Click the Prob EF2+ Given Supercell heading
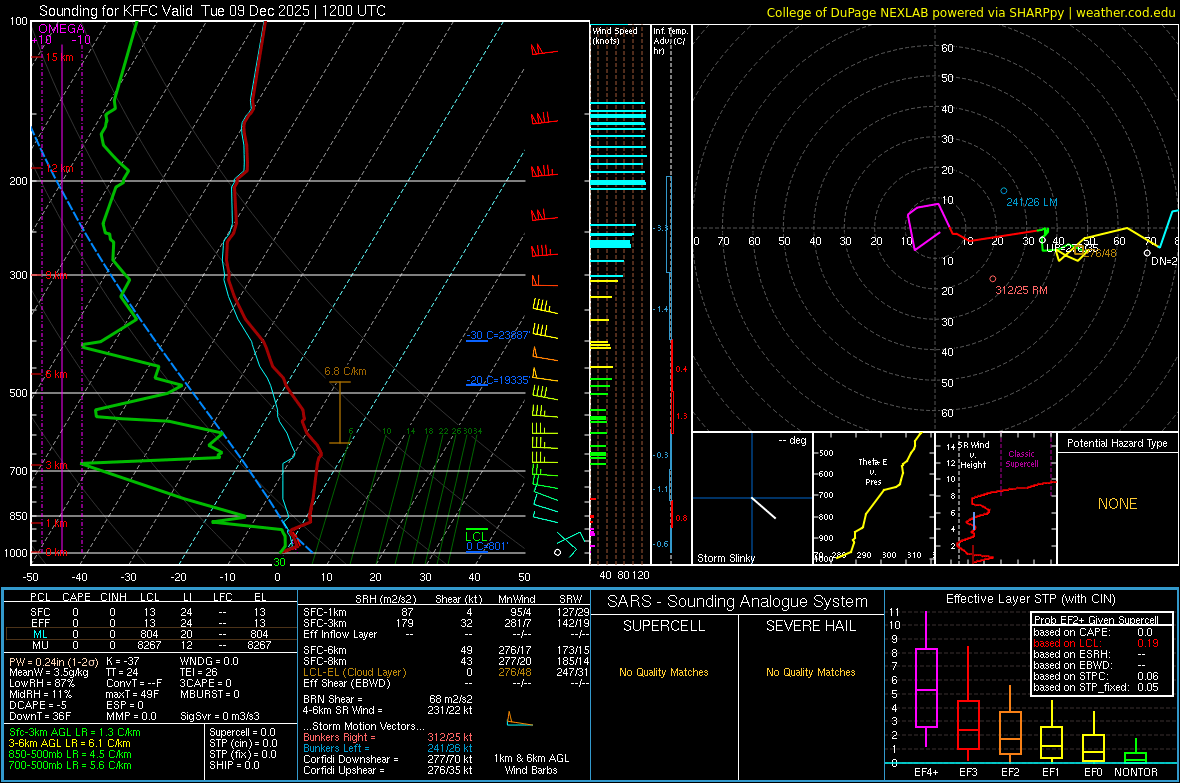Image resolution: width=1180 pixels, height=783 pixels. [x=1096, y=620]
